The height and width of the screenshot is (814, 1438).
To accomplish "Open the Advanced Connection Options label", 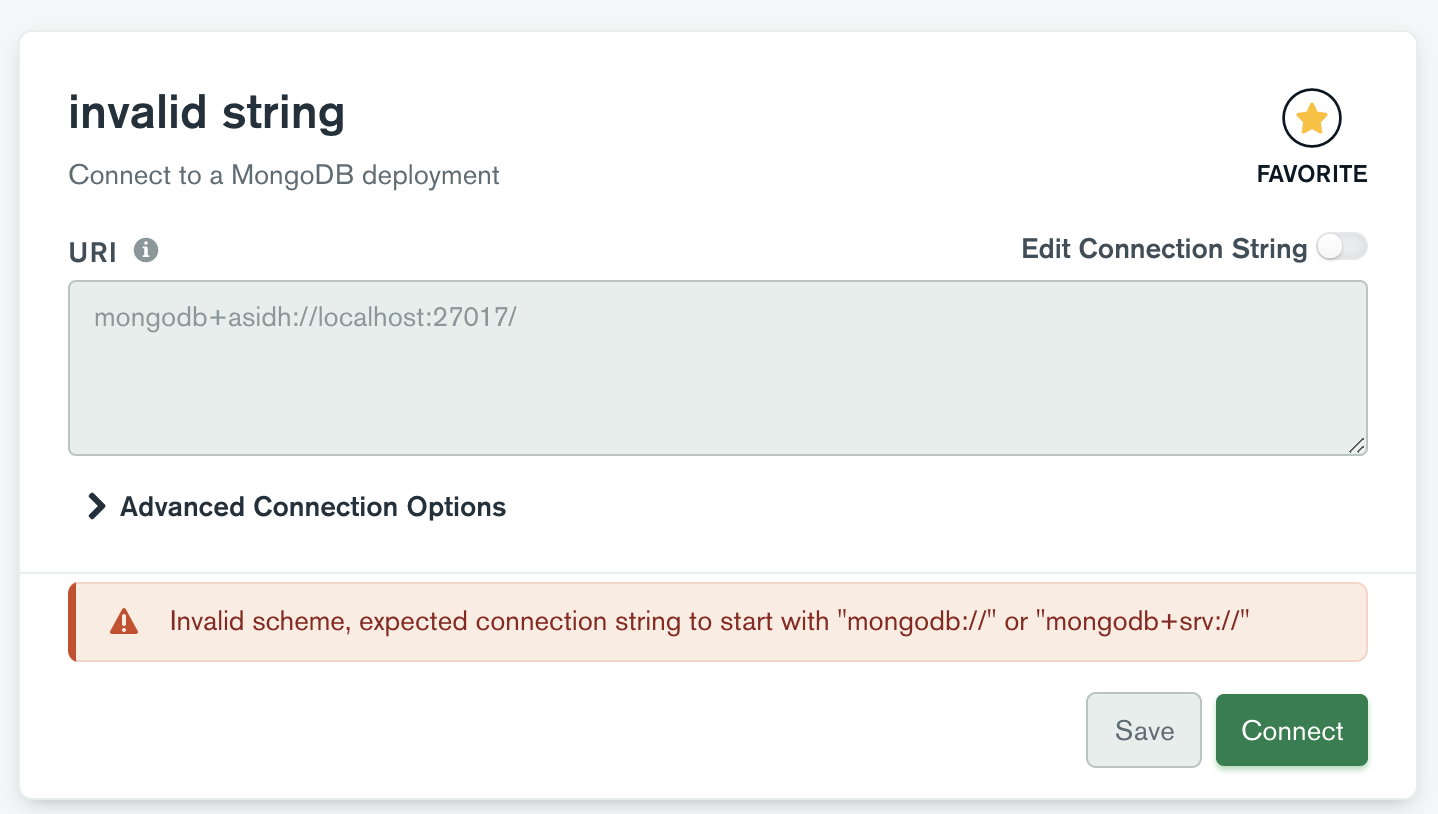I will click(x=313, y=507).
